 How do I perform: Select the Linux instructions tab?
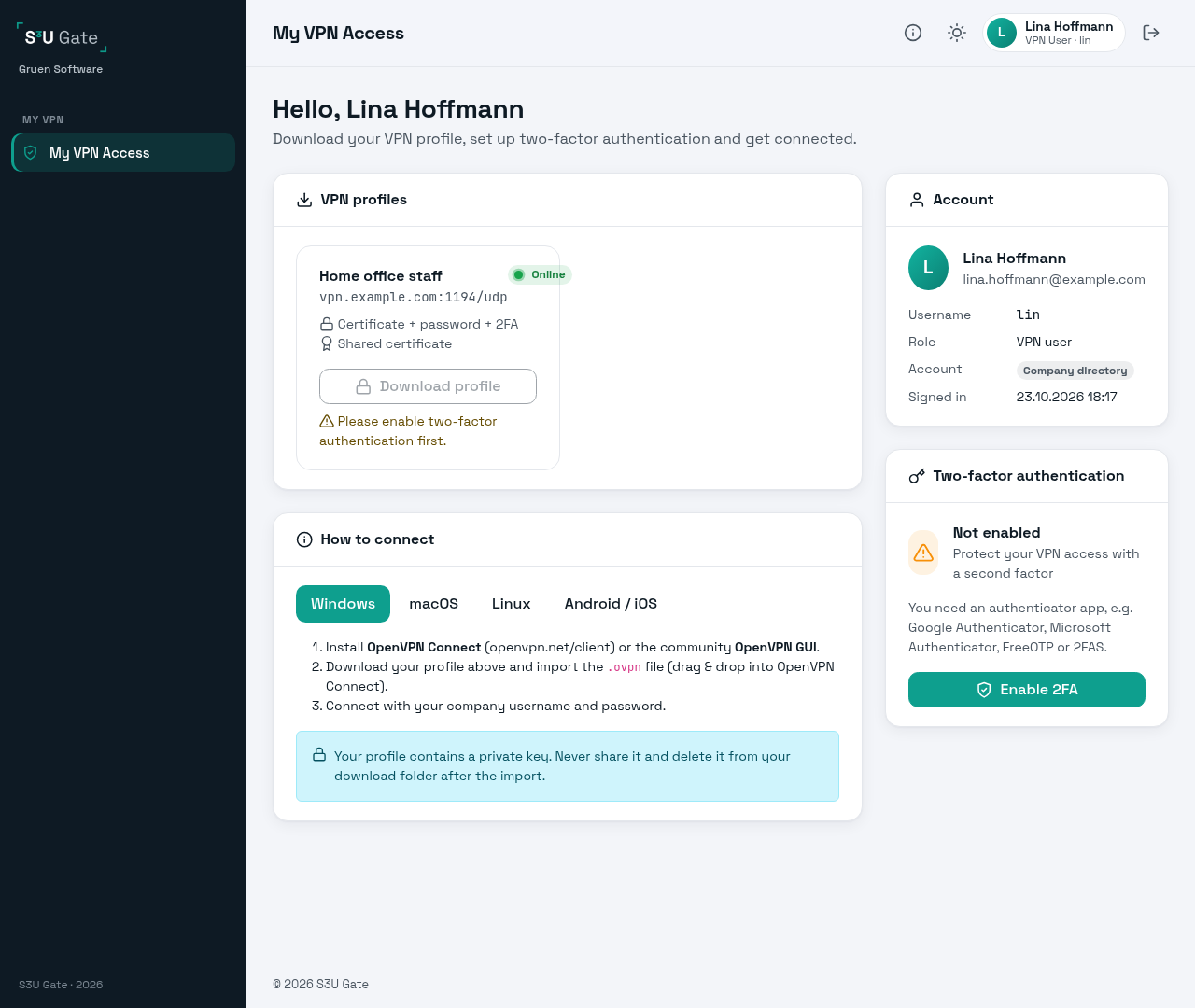pos(511,604)
